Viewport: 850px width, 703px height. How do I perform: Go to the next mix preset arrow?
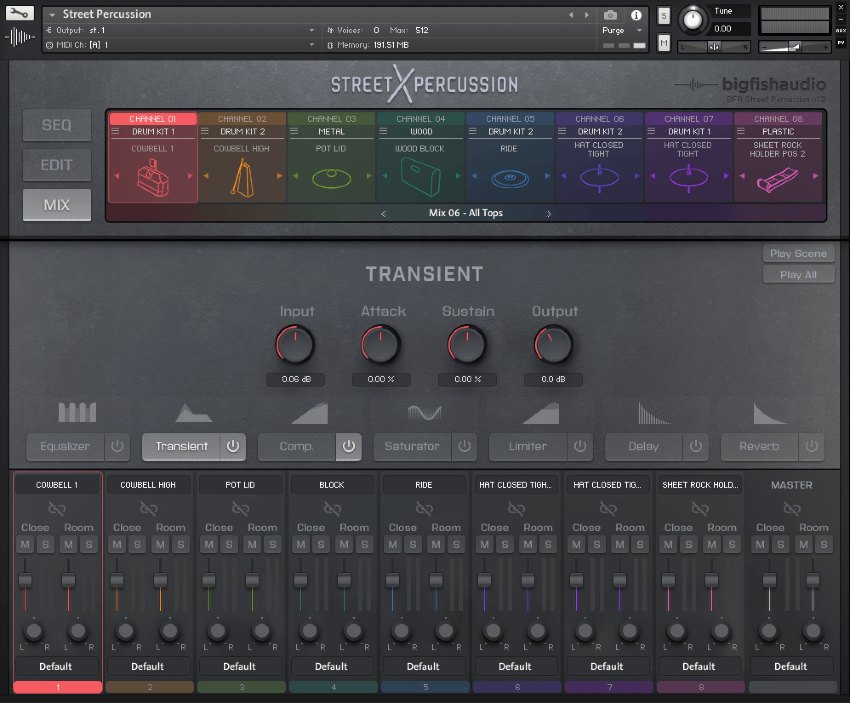[x=548, y=214]
